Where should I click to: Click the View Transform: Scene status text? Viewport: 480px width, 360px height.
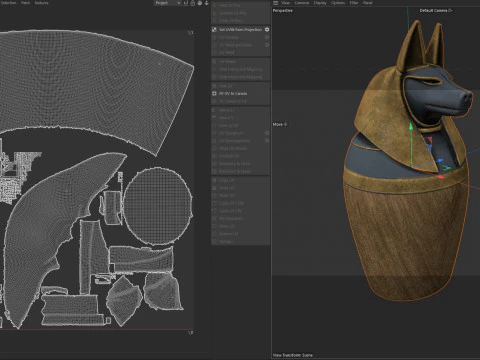point(293,355)
